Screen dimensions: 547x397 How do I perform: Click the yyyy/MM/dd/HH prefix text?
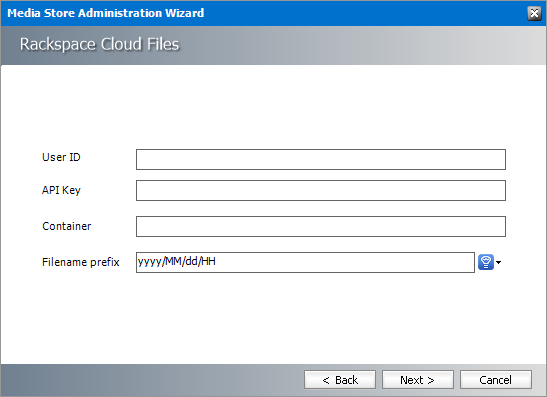click(177, 261)
